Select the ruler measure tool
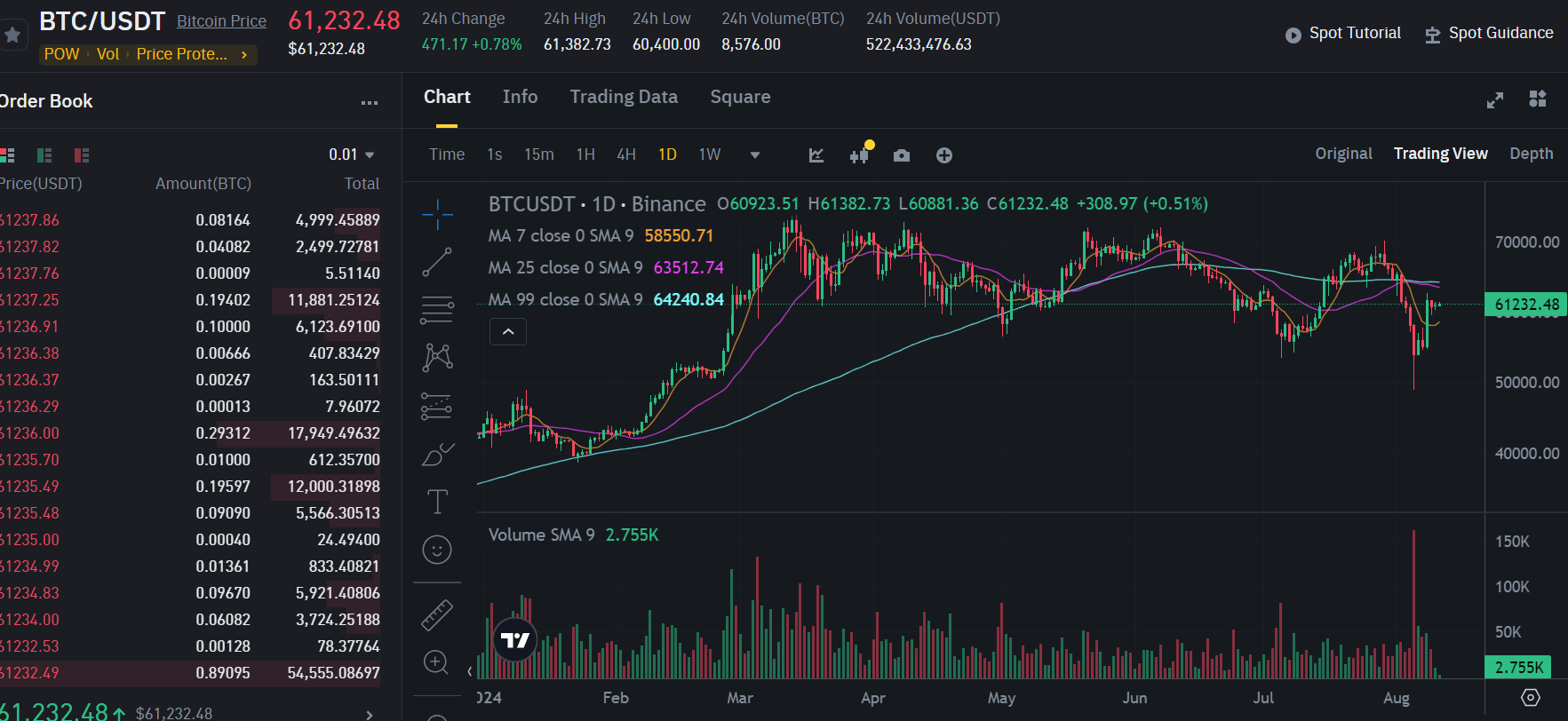Viewport: 1568px width, 721px height. (437, 614)
